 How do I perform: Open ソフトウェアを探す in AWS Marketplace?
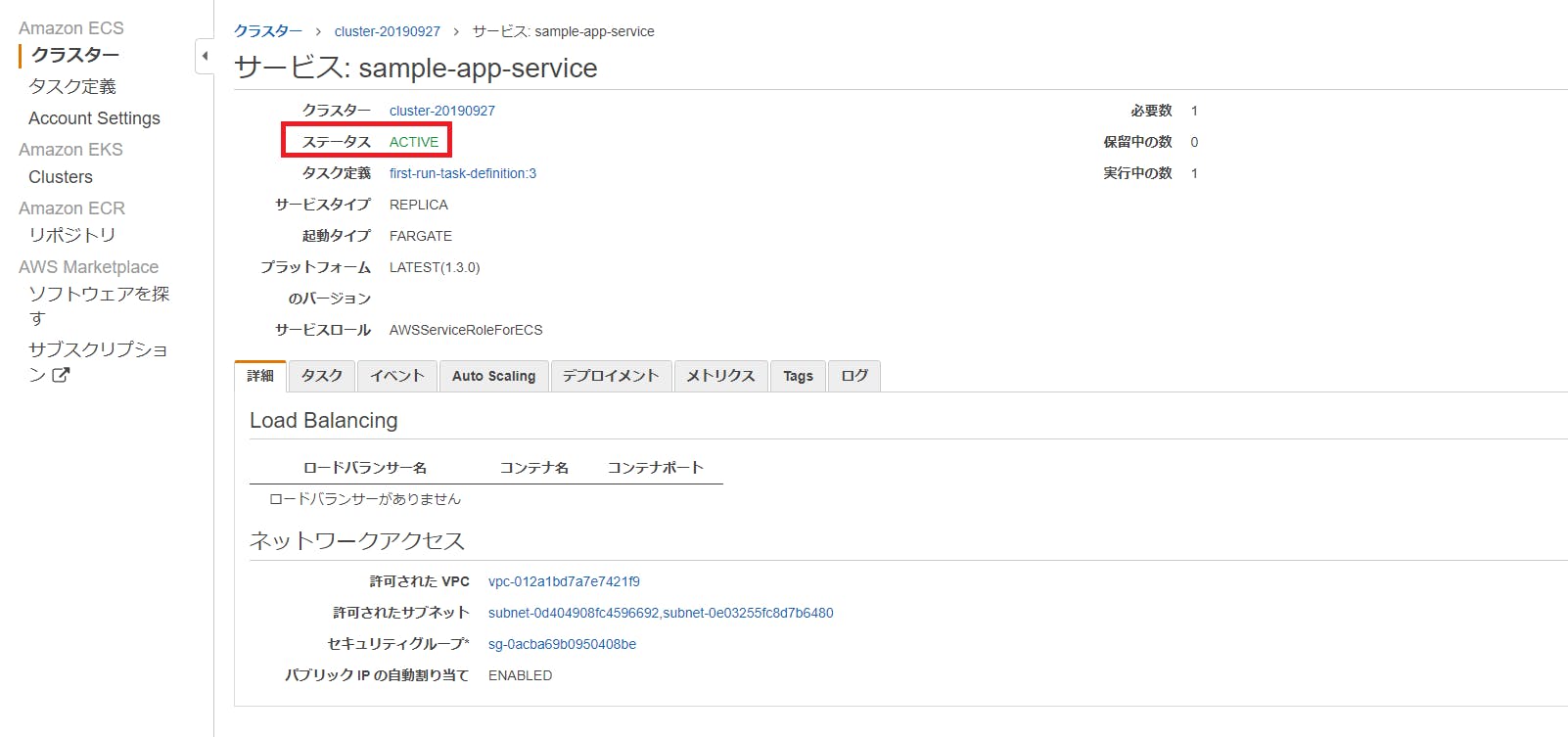coord(99,305)
